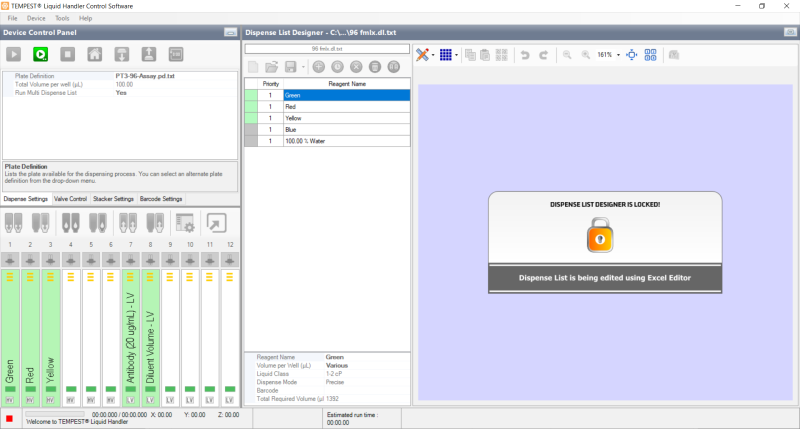Click the gray four-square grid icon
Viewport: 800px width, 429px height.
[502, 55]
